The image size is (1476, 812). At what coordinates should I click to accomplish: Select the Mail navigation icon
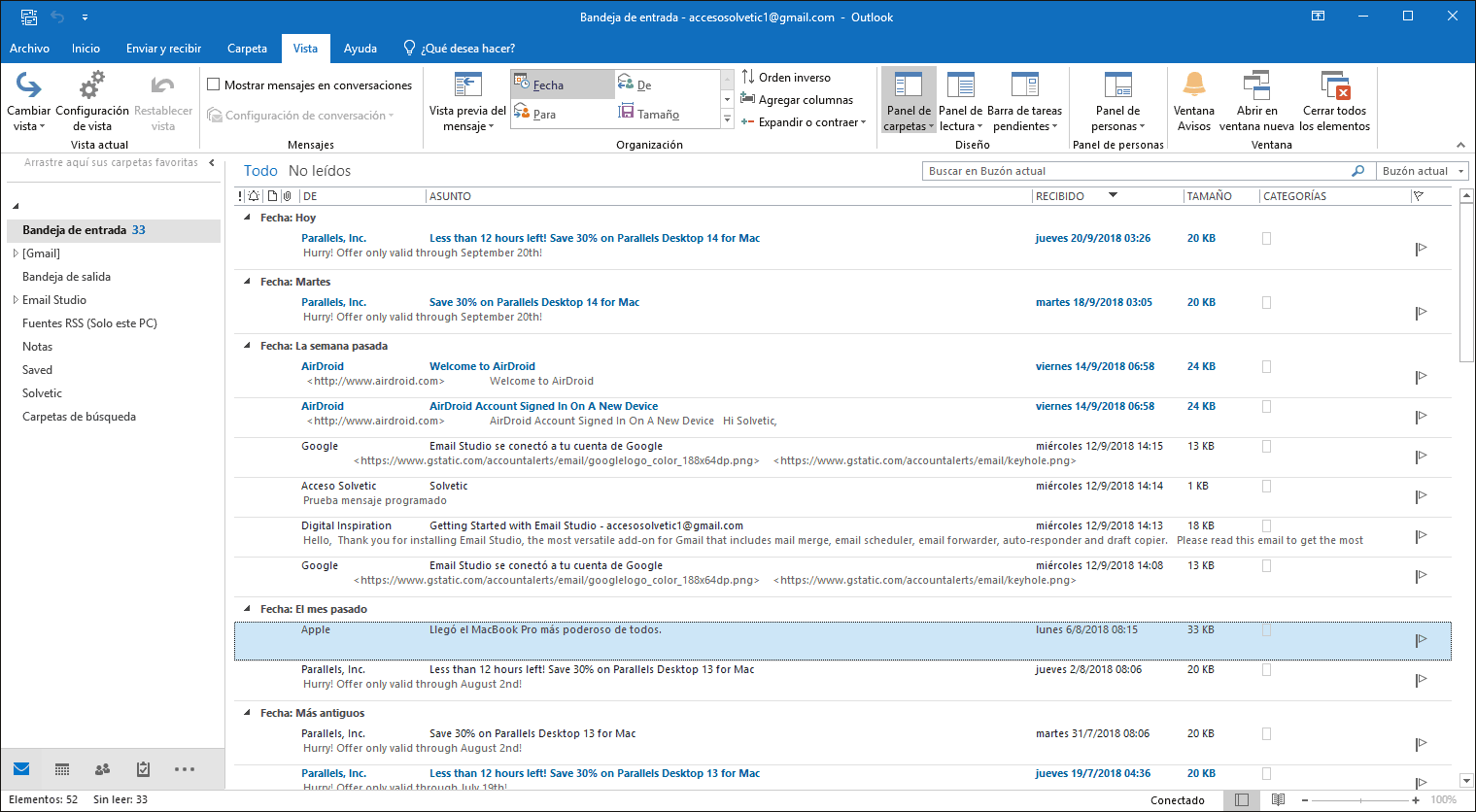pos(20,768)
